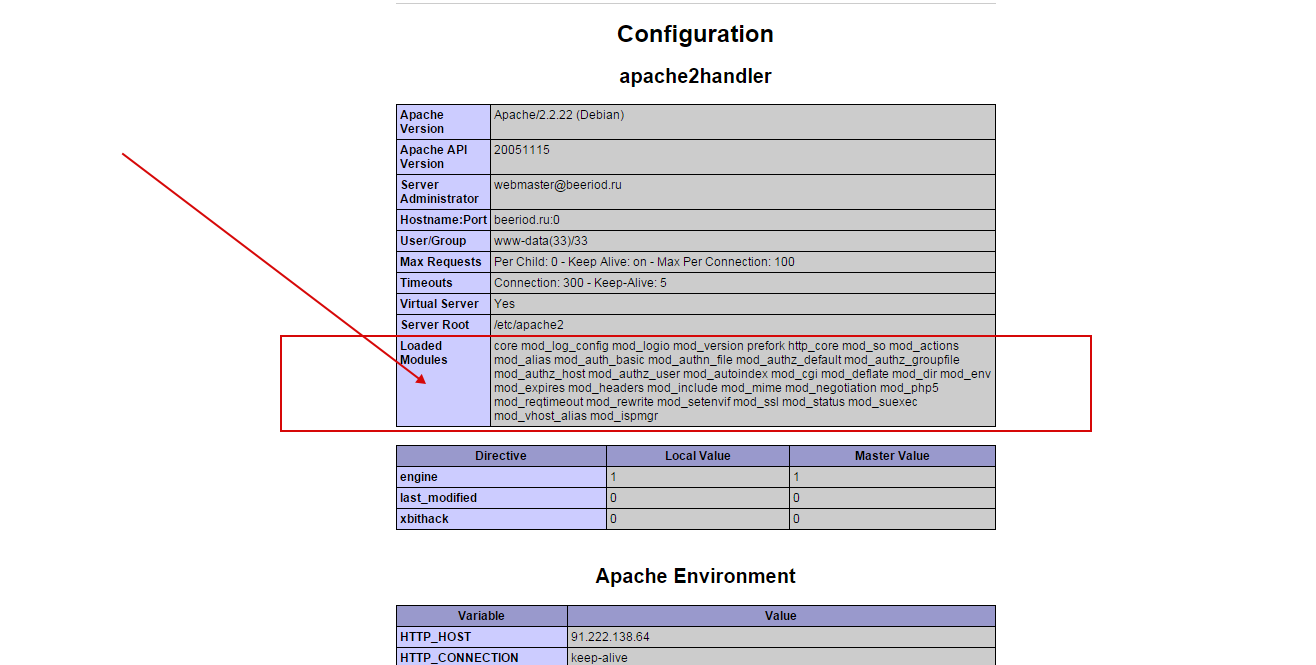Click the www-data(33)/33 User/Group value
This screenshot has width=1316, height=665.
coord(540,241)
